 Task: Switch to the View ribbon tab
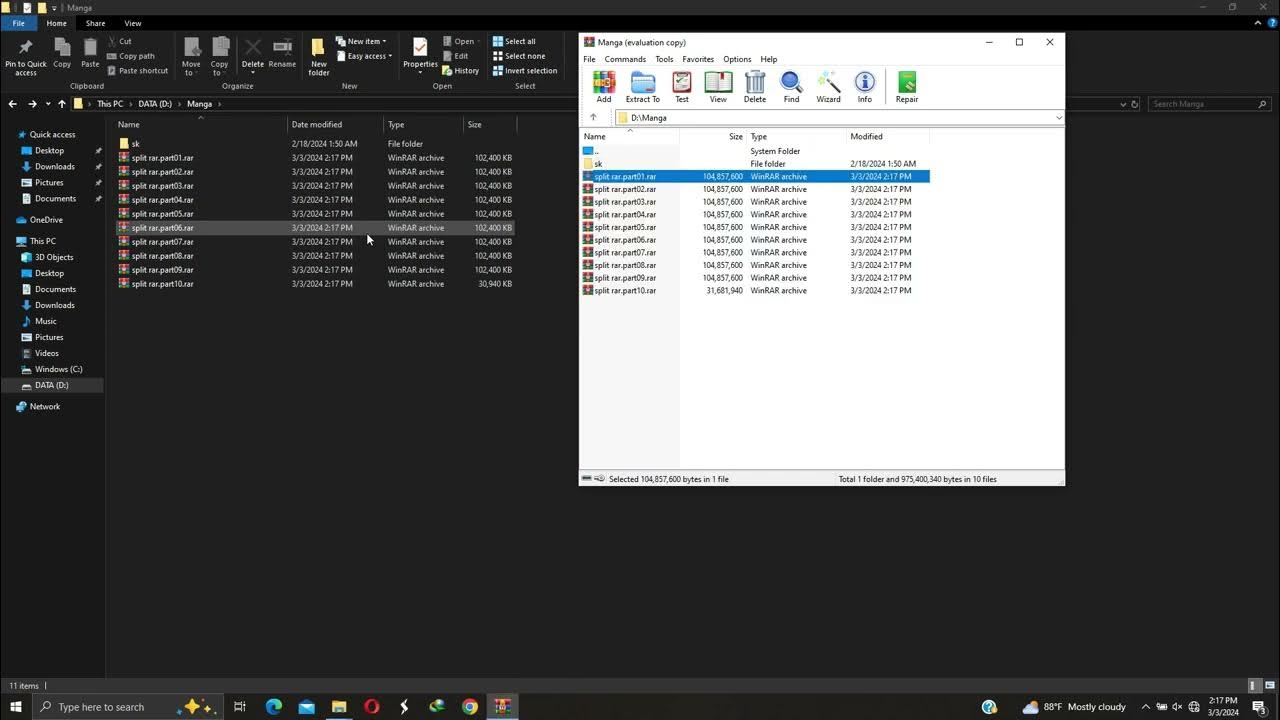coord(133,23)
